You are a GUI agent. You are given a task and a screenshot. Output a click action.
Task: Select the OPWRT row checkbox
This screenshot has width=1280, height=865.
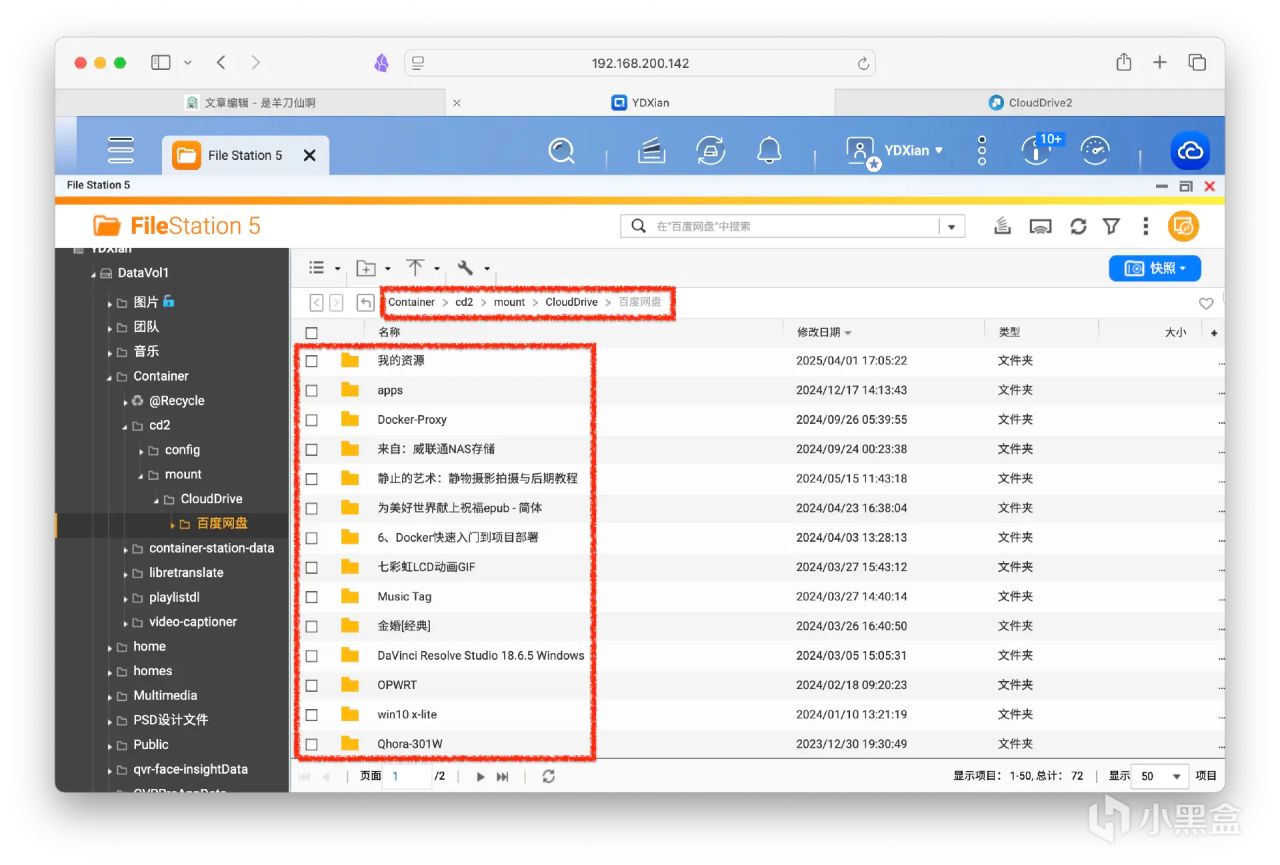[x=312, y=686]
